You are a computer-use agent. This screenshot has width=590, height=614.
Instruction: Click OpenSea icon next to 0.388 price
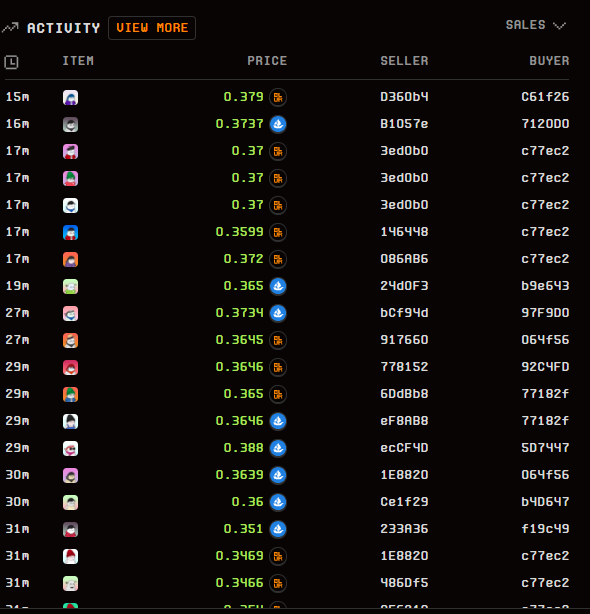click(x=278, y=448)
